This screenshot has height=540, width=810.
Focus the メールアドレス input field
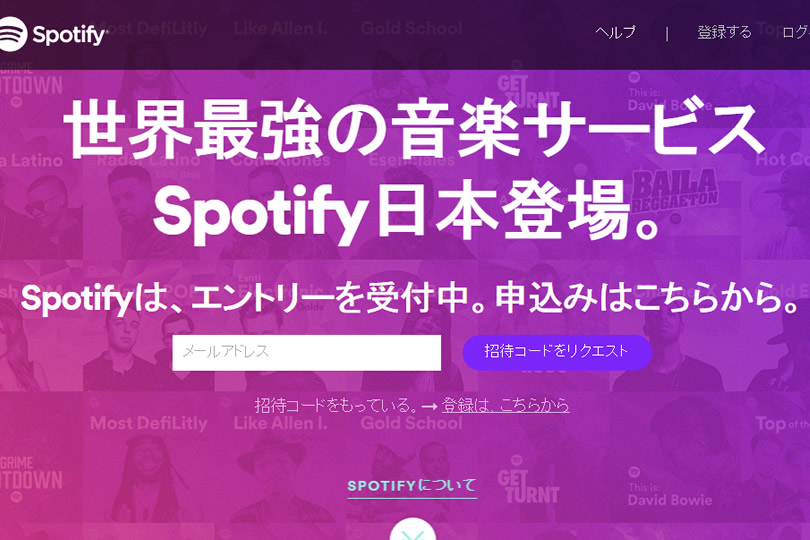coord(306,352)
